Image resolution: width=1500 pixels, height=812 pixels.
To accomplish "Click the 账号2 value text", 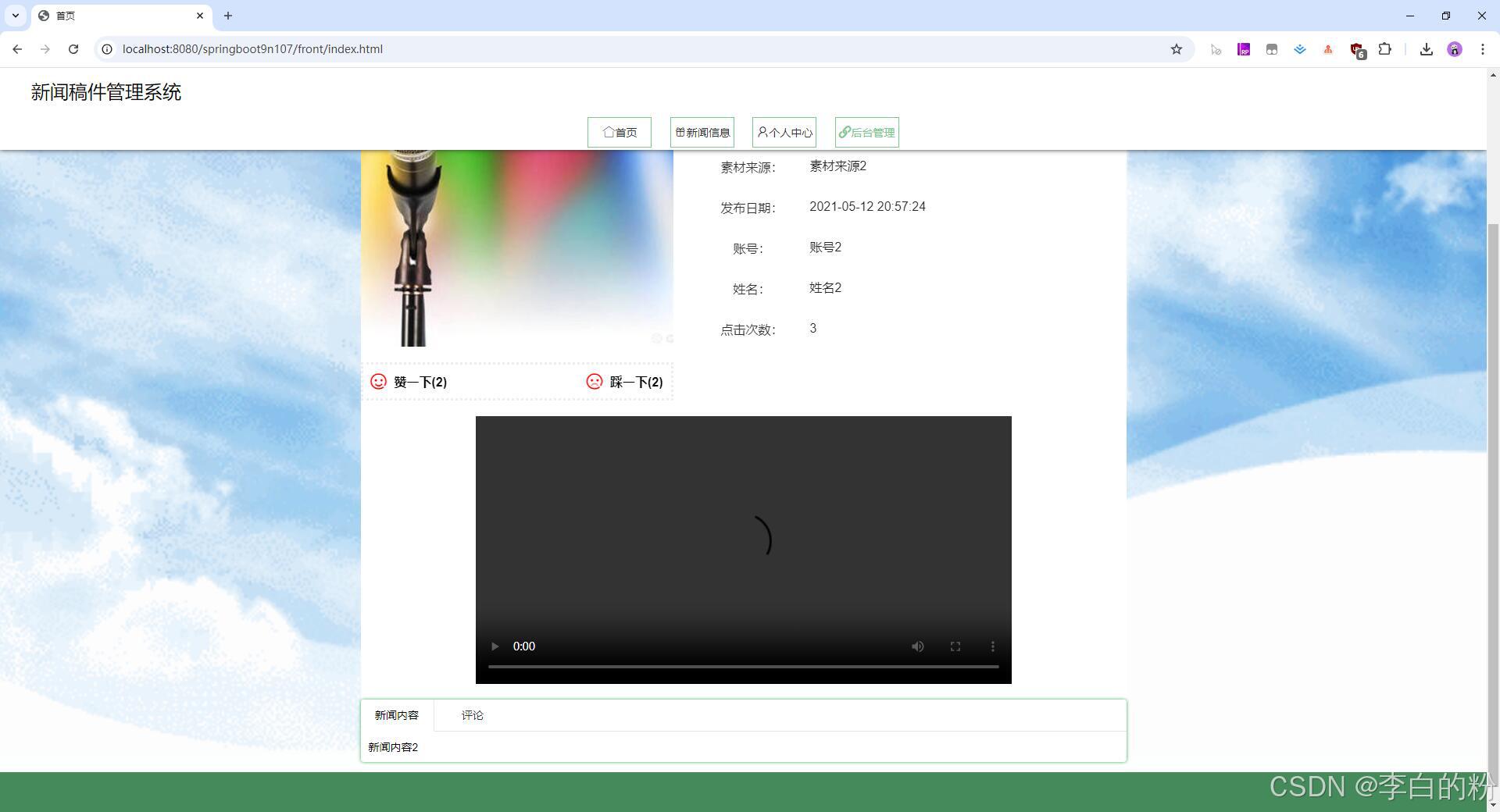I will pyautogui.click(x=825, y=248).
